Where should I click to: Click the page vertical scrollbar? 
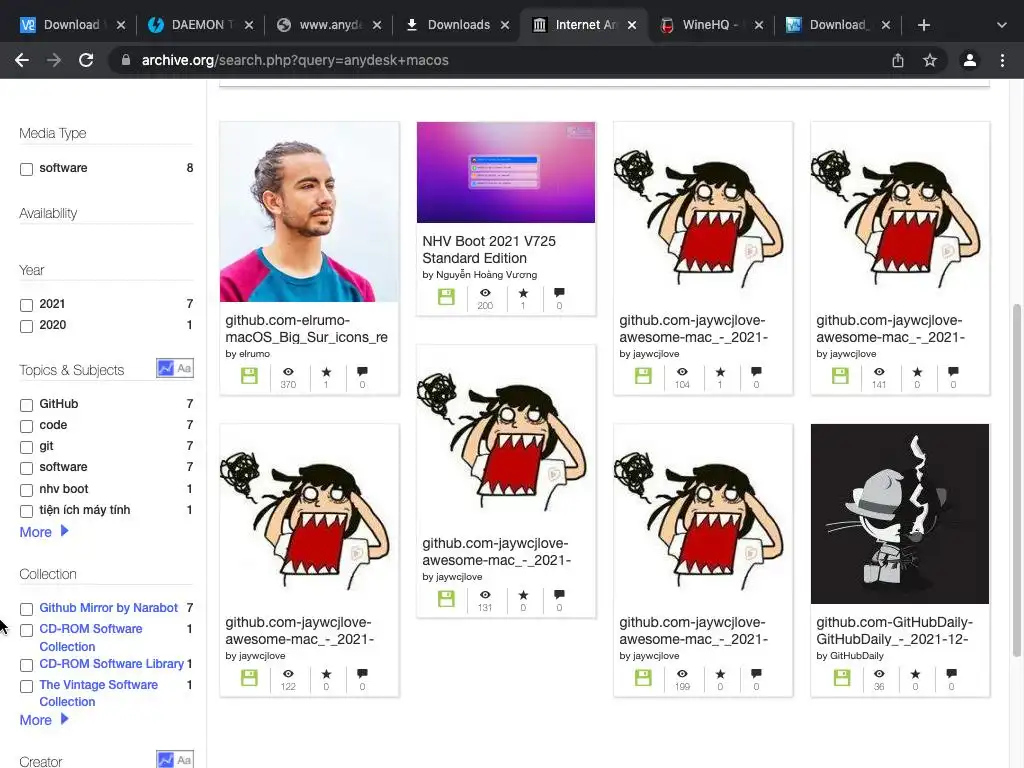(1017, 480)
